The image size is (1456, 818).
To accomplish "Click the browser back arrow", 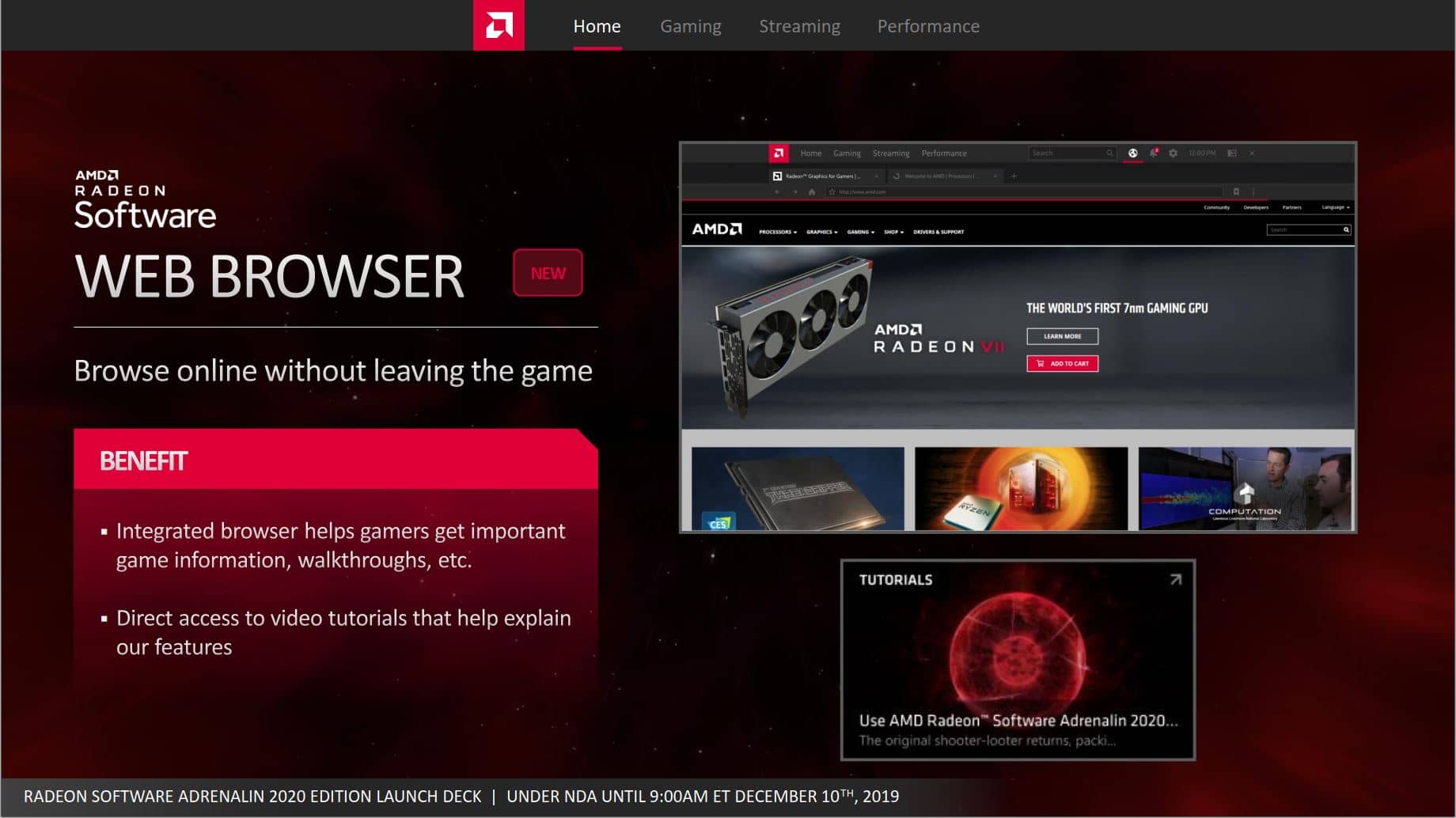I will pyautogui.click(x=777, y=192).
